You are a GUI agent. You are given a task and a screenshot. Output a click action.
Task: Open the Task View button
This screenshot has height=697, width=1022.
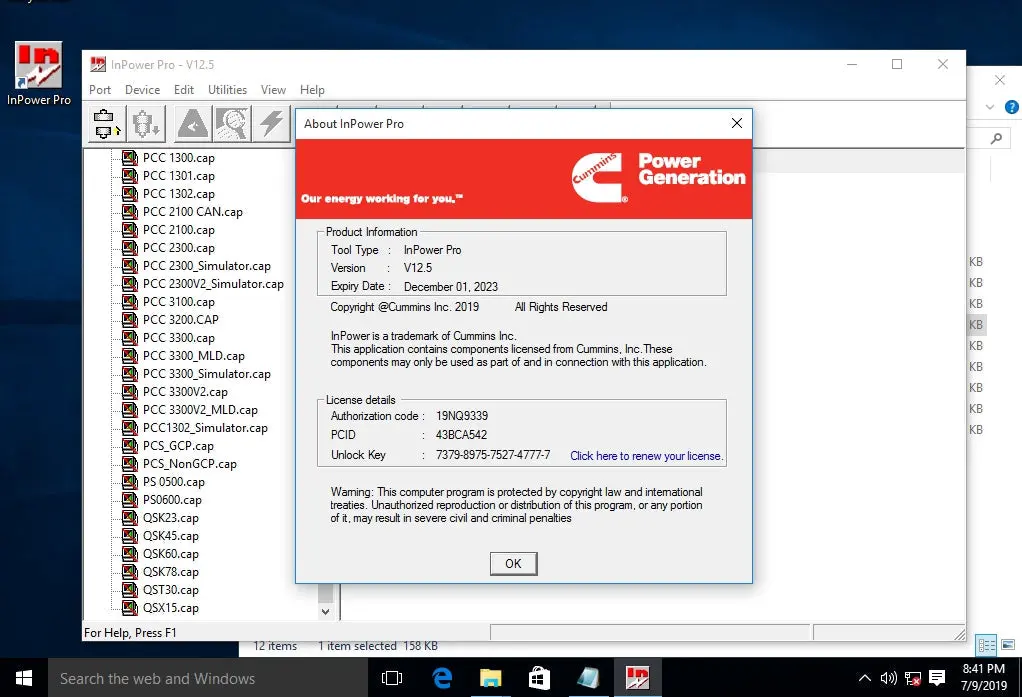click(392, 678)
